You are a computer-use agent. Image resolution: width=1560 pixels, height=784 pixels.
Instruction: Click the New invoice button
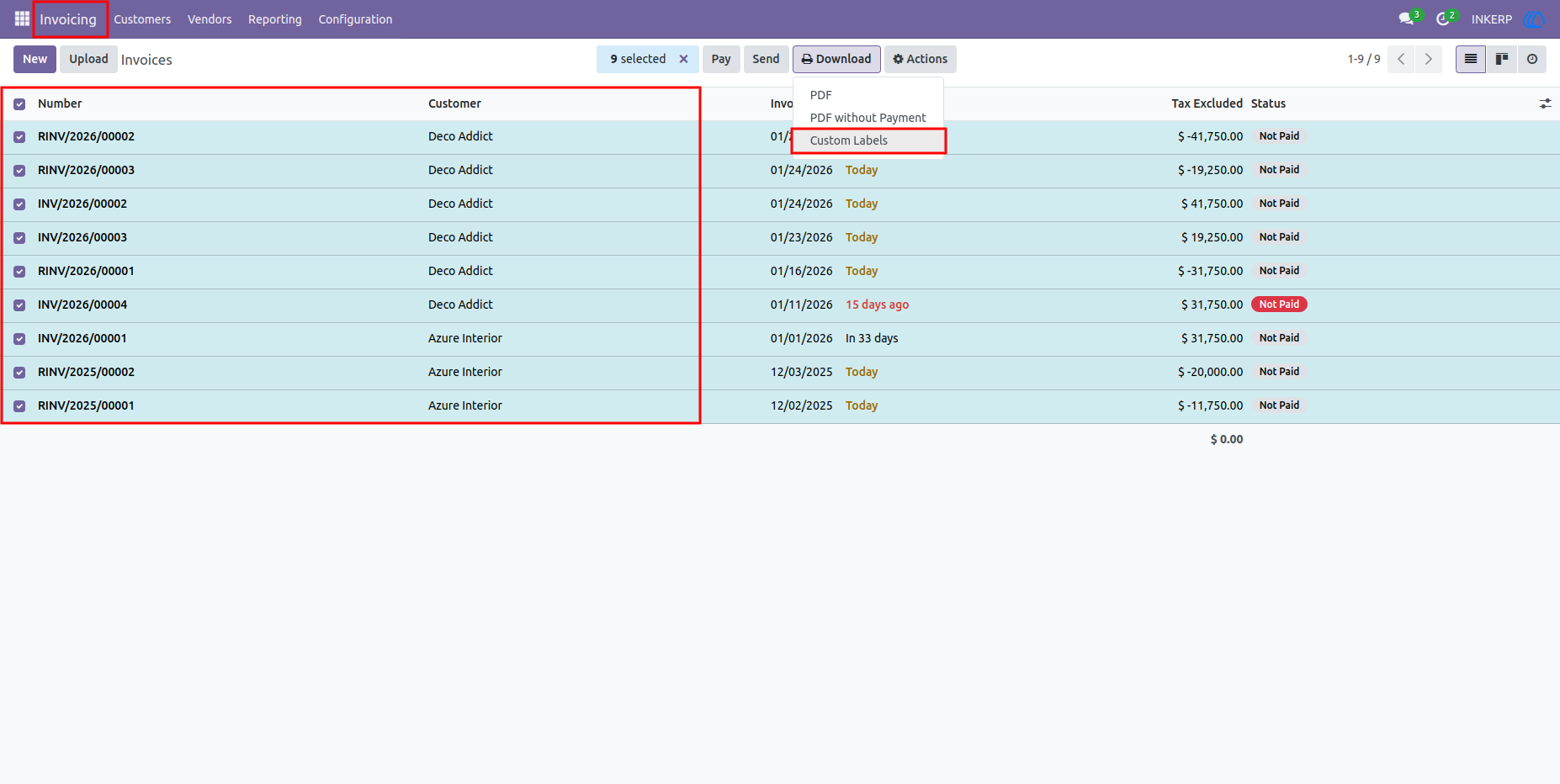pyautogui.click(x=35, y=59)
